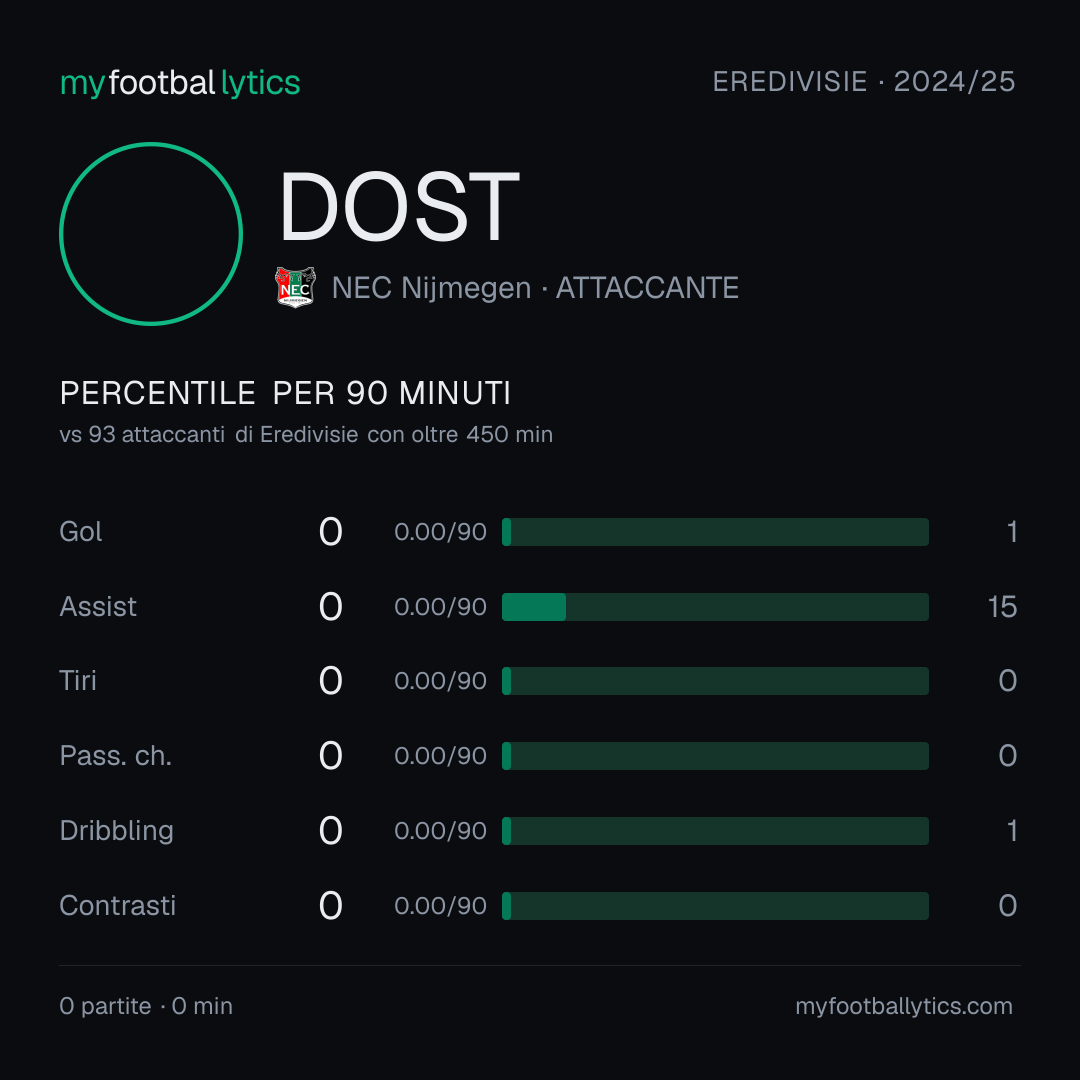Click the Tiri percentile bar
The width and height of the screenshot is (1080, 1080).
point(715,681)
